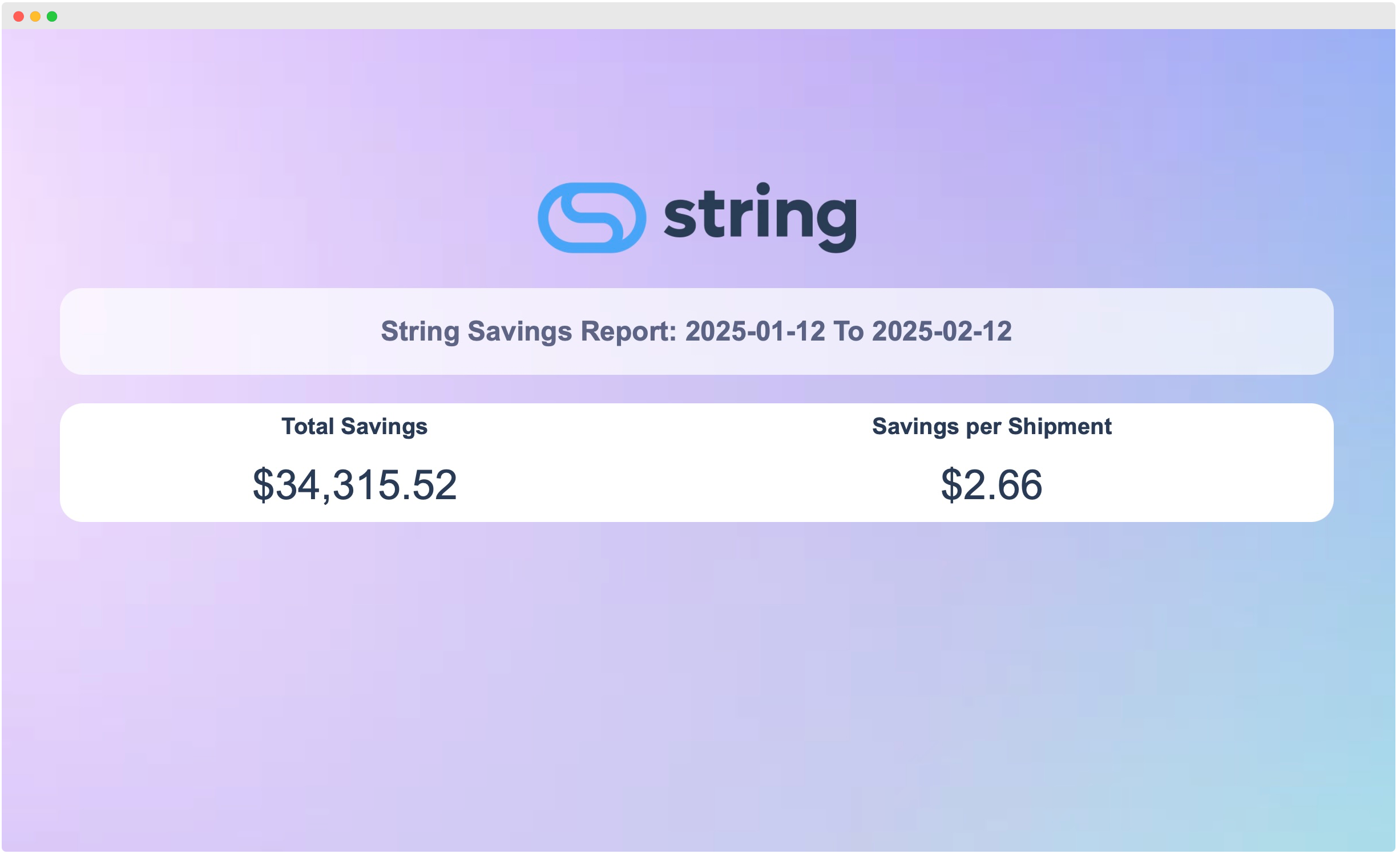Click the word "Savings" in Total Savings label

point(384,427)
